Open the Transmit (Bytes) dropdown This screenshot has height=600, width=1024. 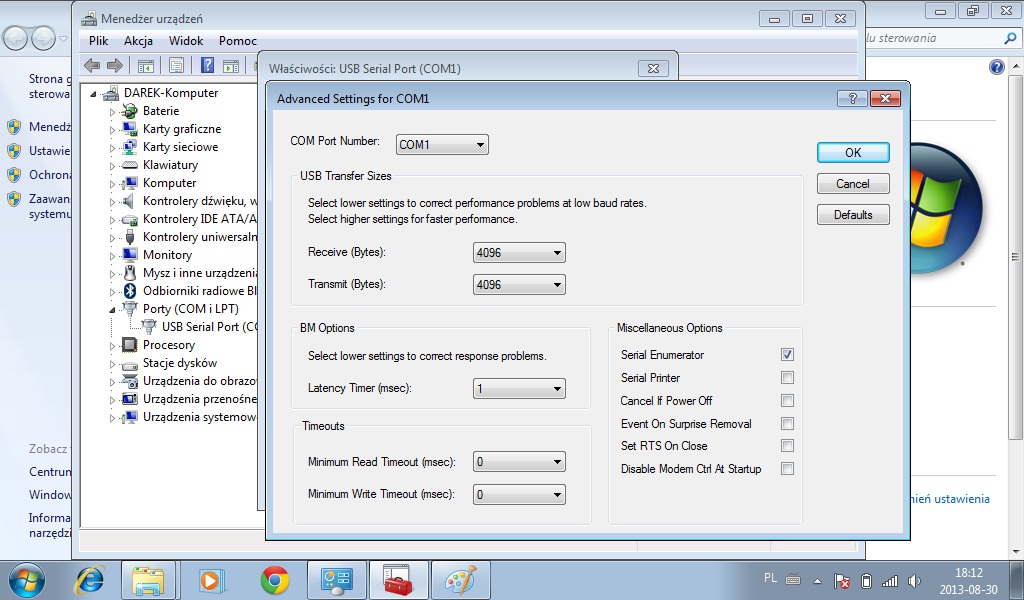click(x=519, y=285)
